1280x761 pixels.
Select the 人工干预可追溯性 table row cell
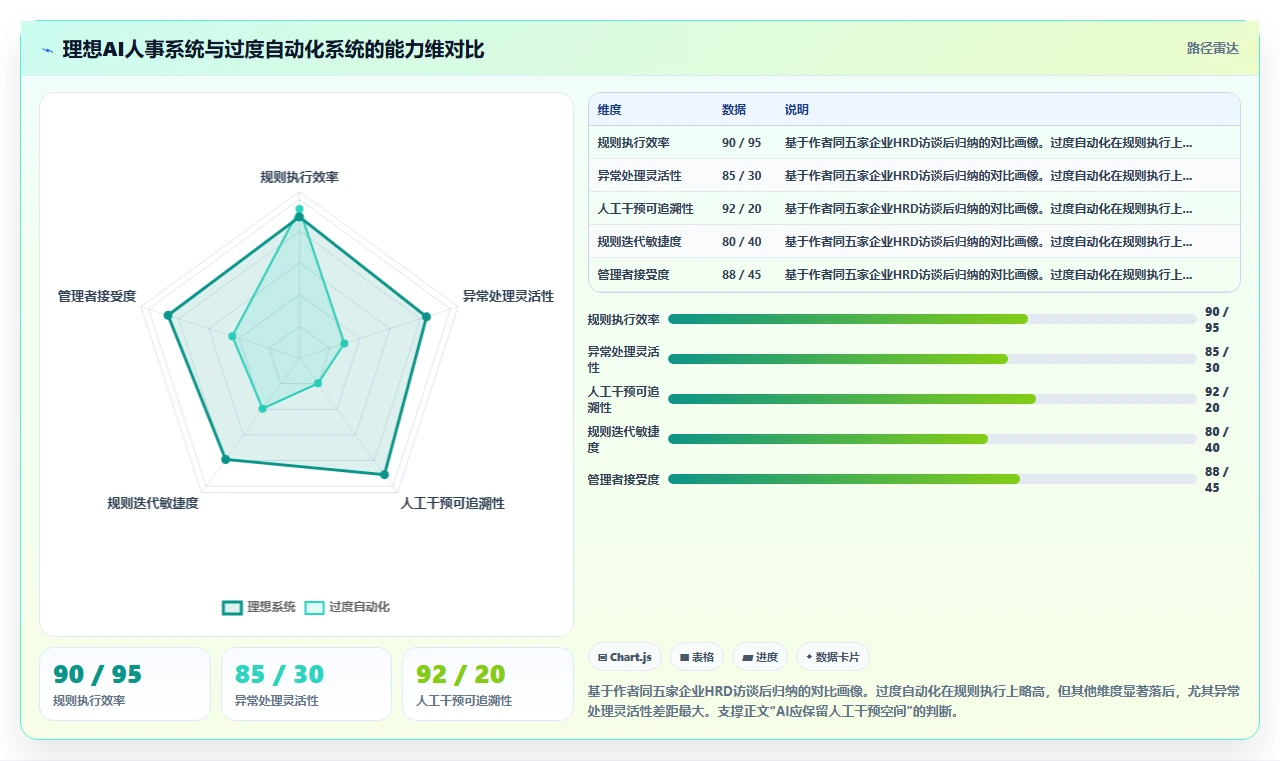[x=646, y=209]
